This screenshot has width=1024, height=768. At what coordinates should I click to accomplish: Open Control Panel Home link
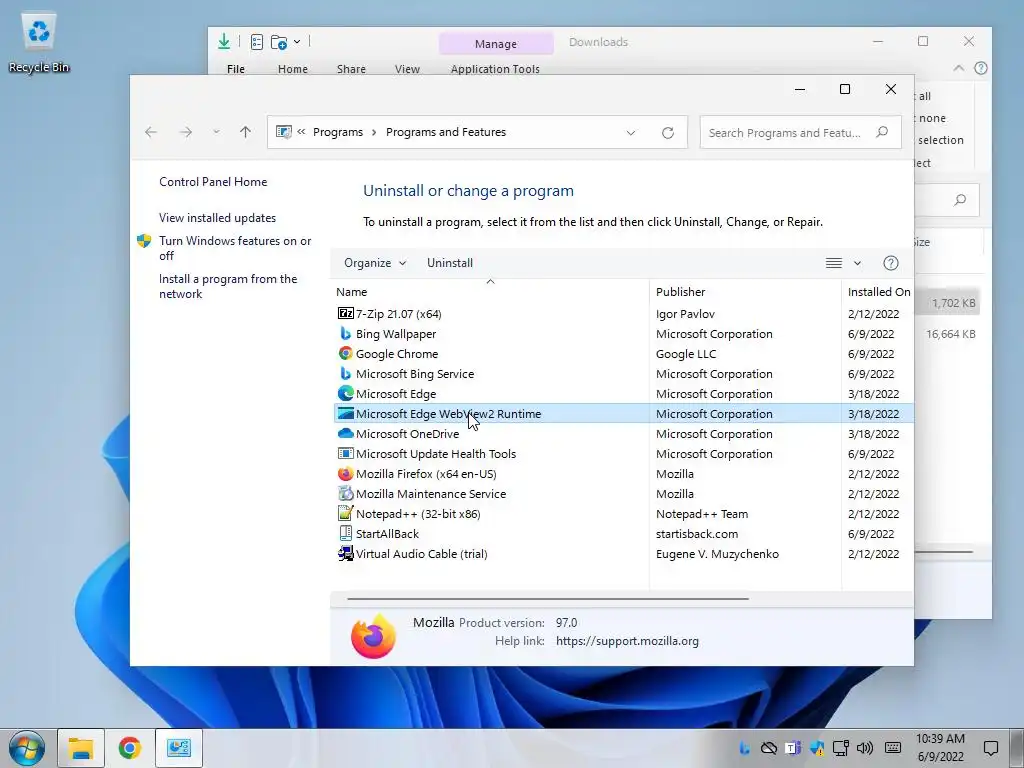[x=213, y=182]
